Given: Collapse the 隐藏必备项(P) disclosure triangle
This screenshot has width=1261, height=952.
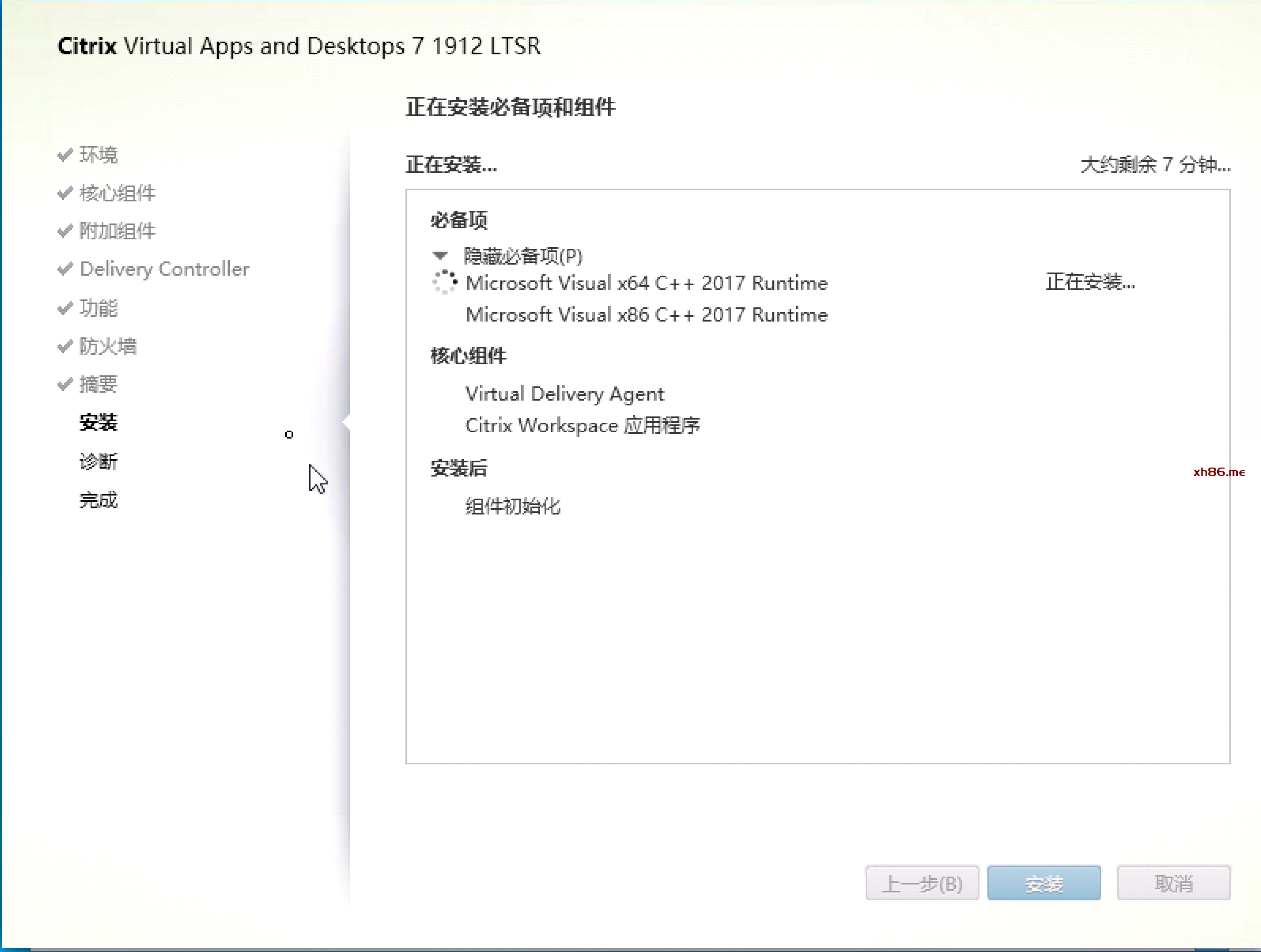Looking at the screenshot, I should [x=440, y=255].
